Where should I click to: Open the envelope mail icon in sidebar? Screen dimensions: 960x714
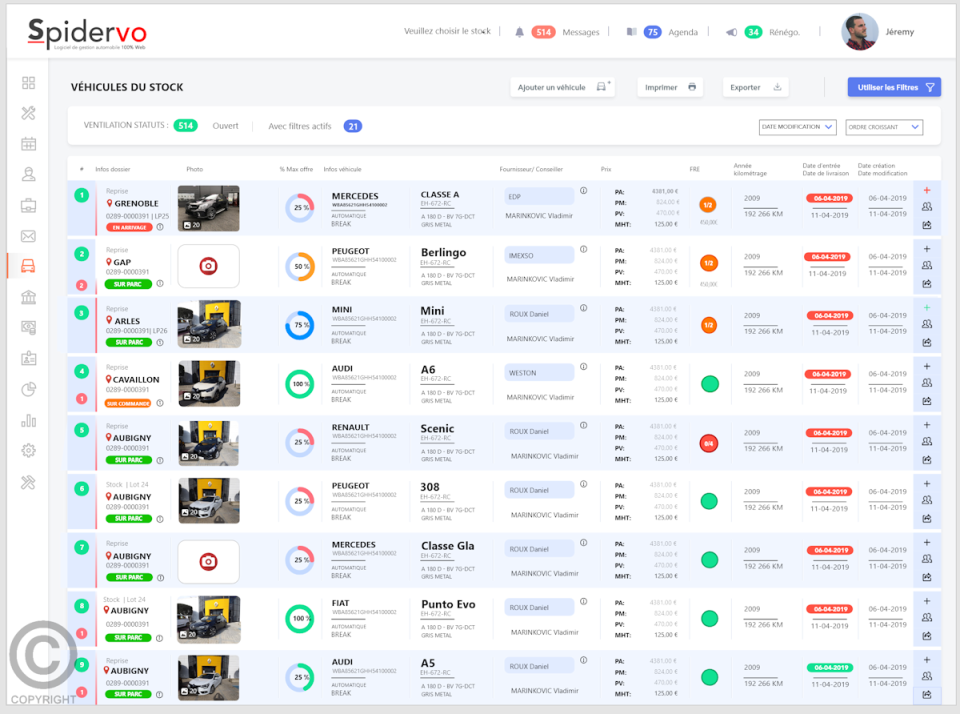click(28, 236)
